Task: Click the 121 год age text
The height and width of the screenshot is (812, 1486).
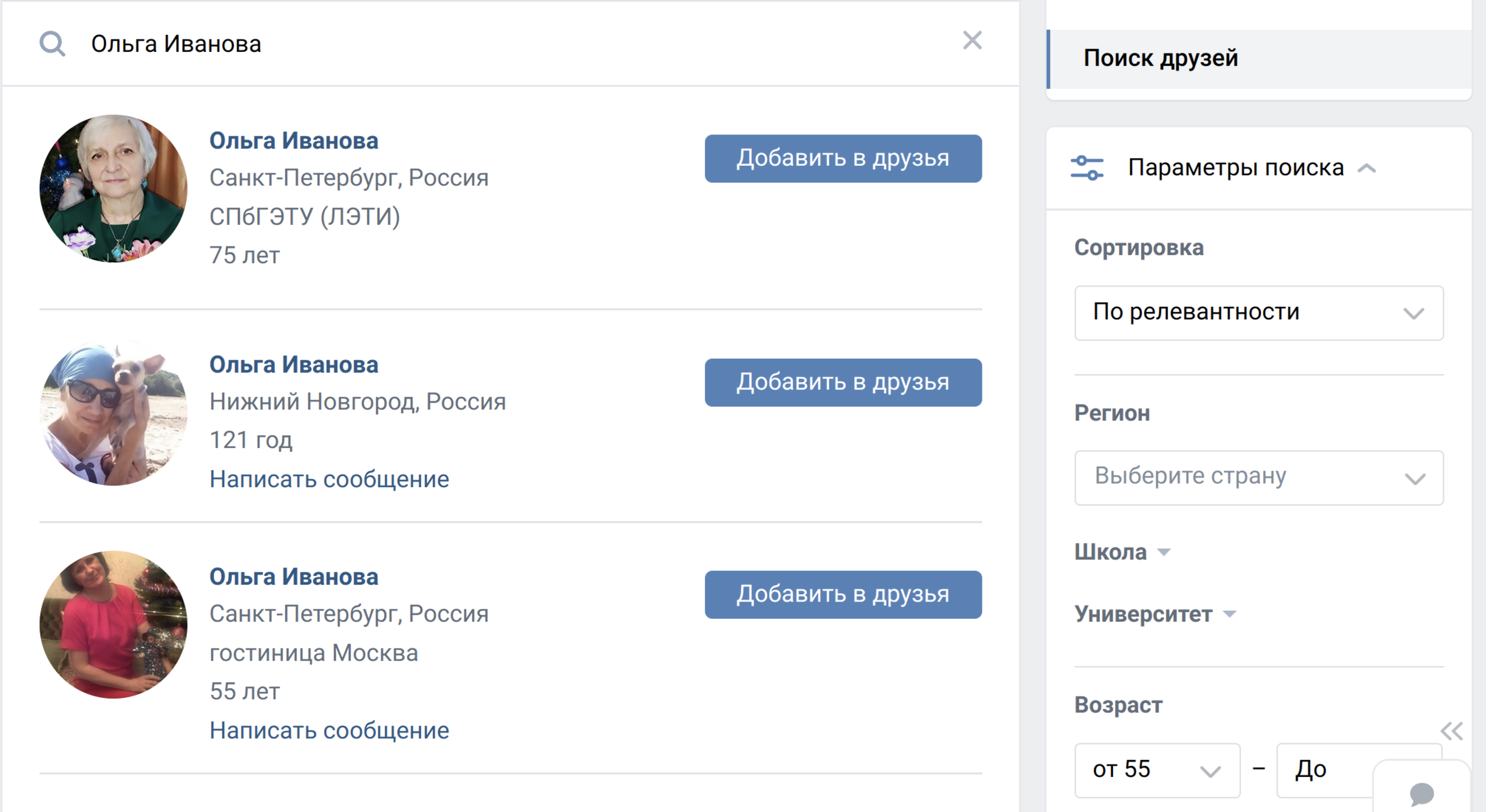Action: [251, 440]
